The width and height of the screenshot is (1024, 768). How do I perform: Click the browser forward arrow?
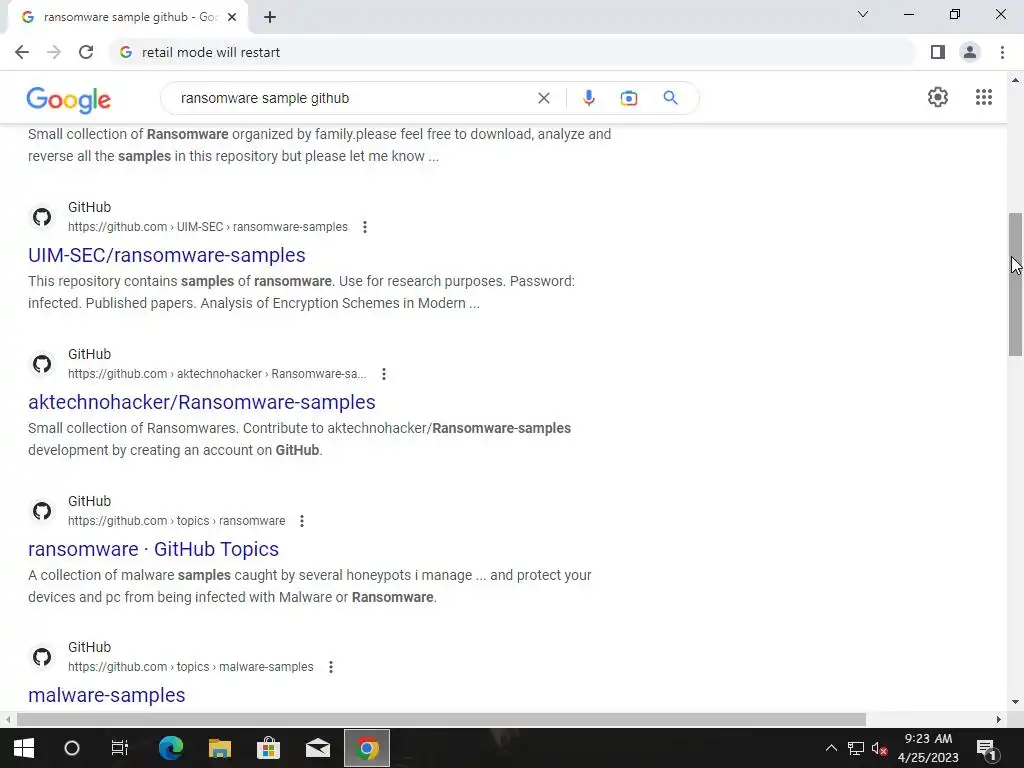pyautogui.click(x=54, y=52)
